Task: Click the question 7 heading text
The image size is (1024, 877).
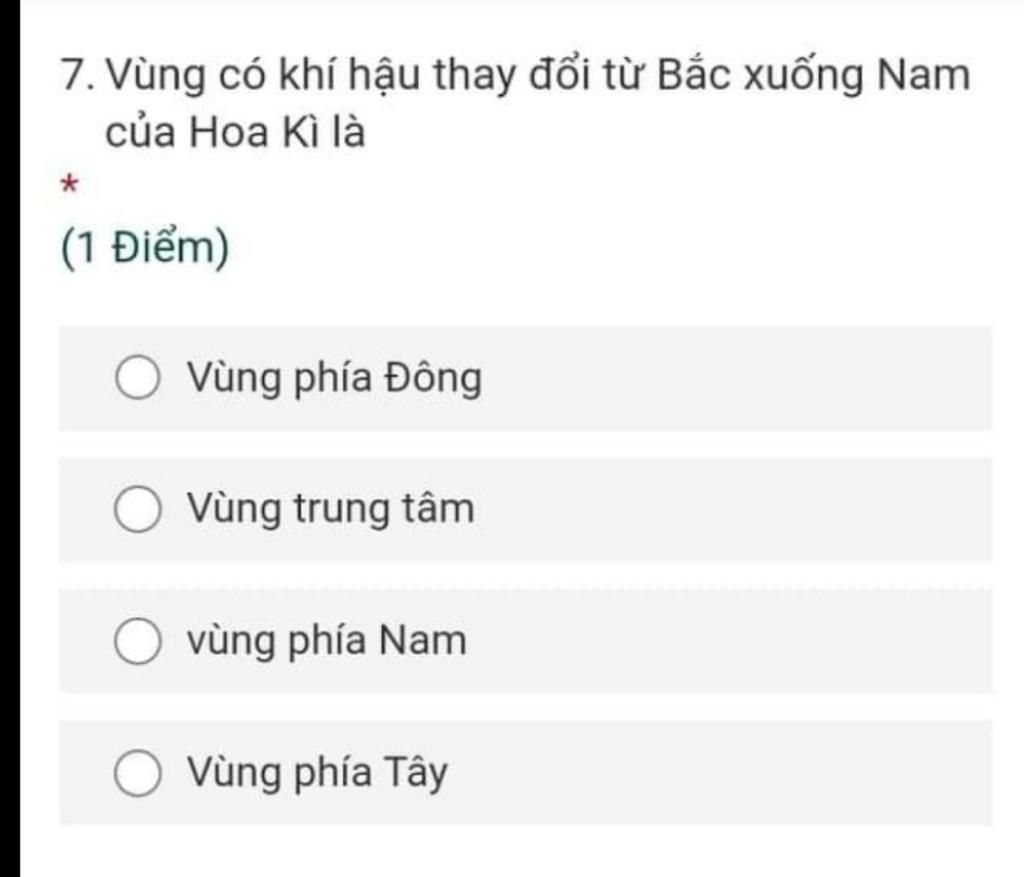Action: (515, 103)
